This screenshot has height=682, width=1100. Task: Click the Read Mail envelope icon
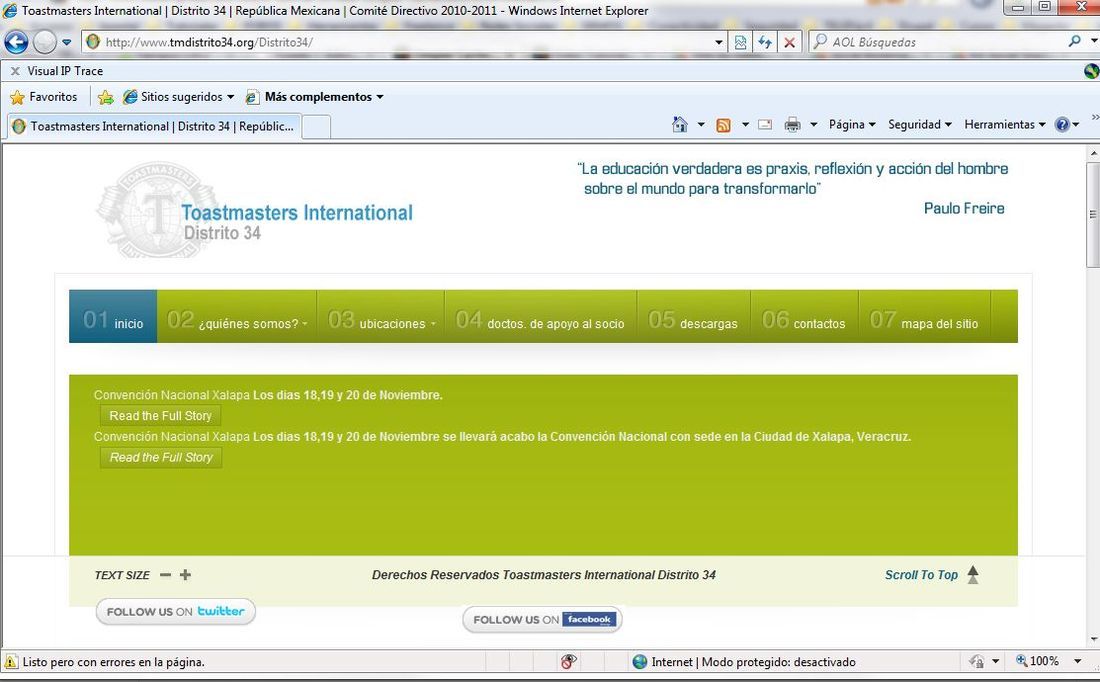click(765, 125)
